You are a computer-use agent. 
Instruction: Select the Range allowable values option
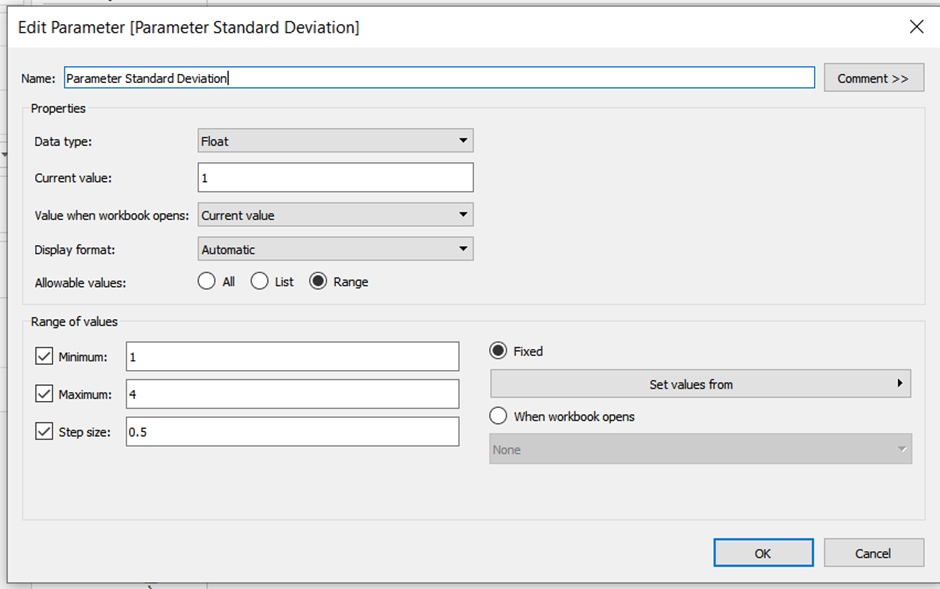pyautogui.click(x=319, y=282)
